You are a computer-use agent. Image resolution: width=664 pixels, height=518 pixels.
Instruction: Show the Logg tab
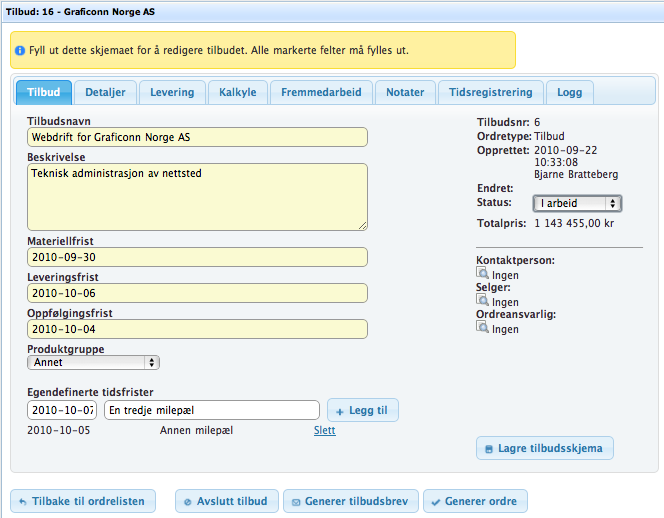coord(569,93)
